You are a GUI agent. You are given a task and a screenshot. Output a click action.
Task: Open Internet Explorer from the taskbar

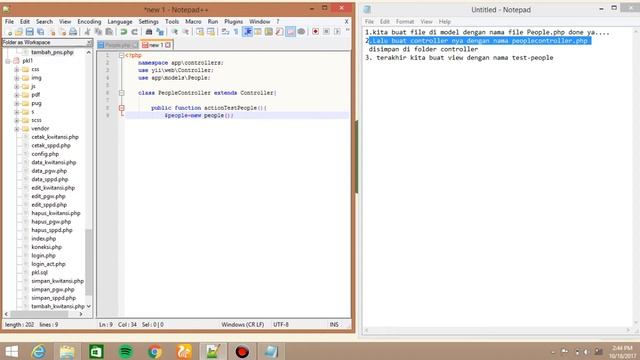pyautogui.click(x=39, y=351)
